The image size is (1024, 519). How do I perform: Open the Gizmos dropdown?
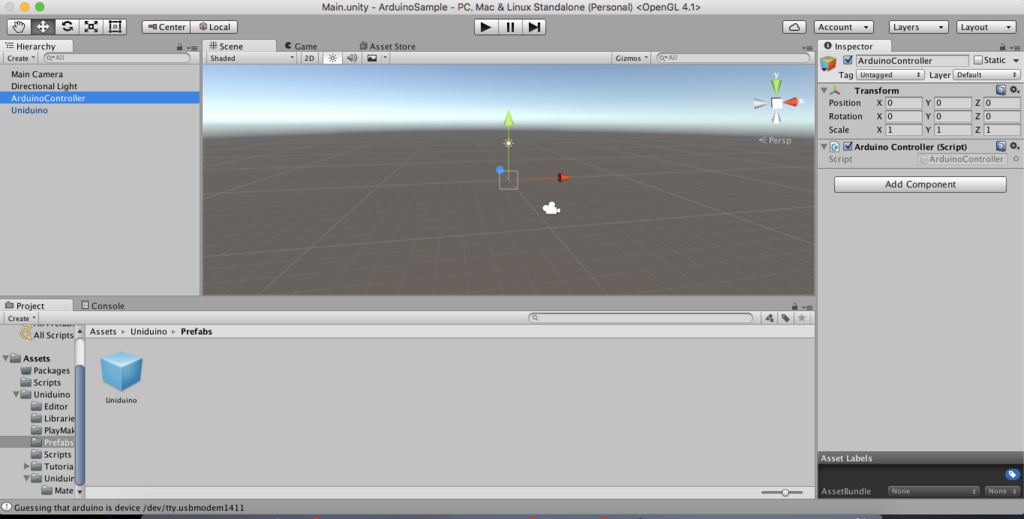tap(631, 58)
